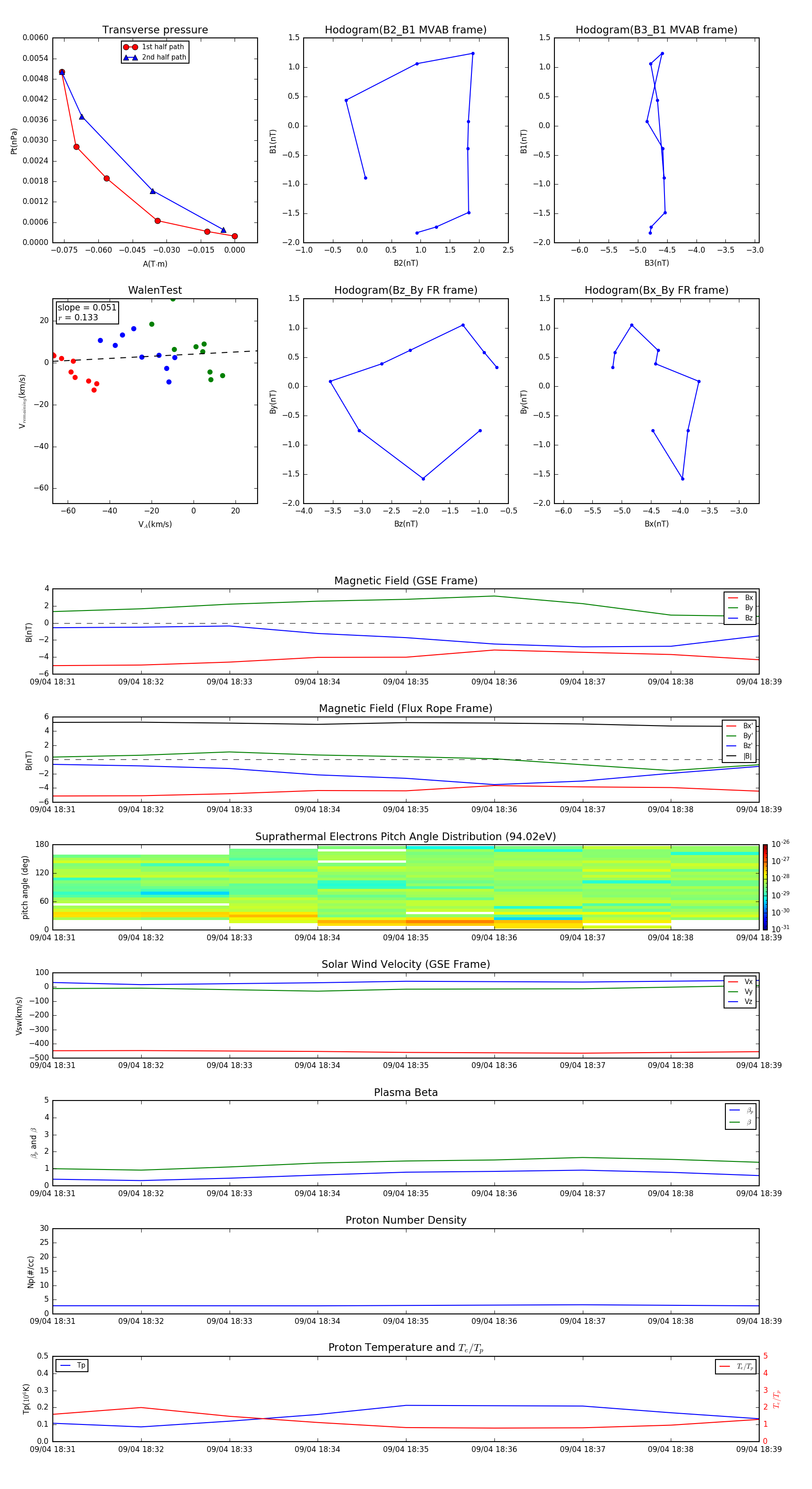The width and height of the screenshot is (812, 1489).
Task: Click the 'Hodogram(B3_B1 MVAB frame)' title
Action: coord(656,30)
